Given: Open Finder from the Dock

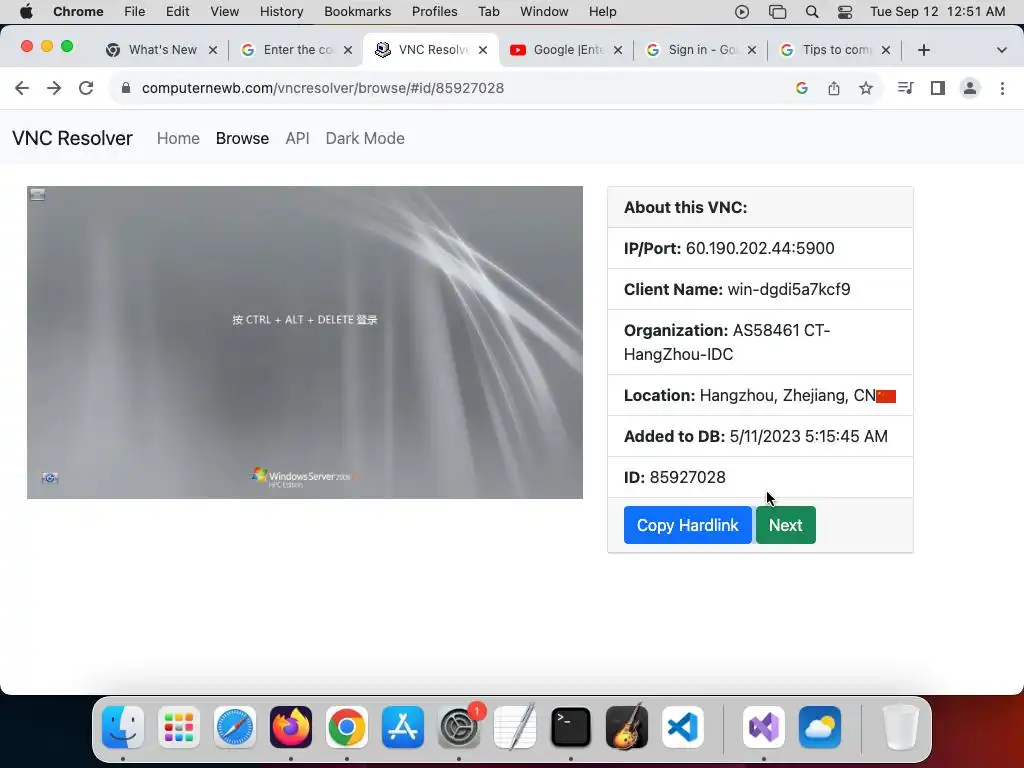Looking at the screenshot, I should (x=123, y=727).
